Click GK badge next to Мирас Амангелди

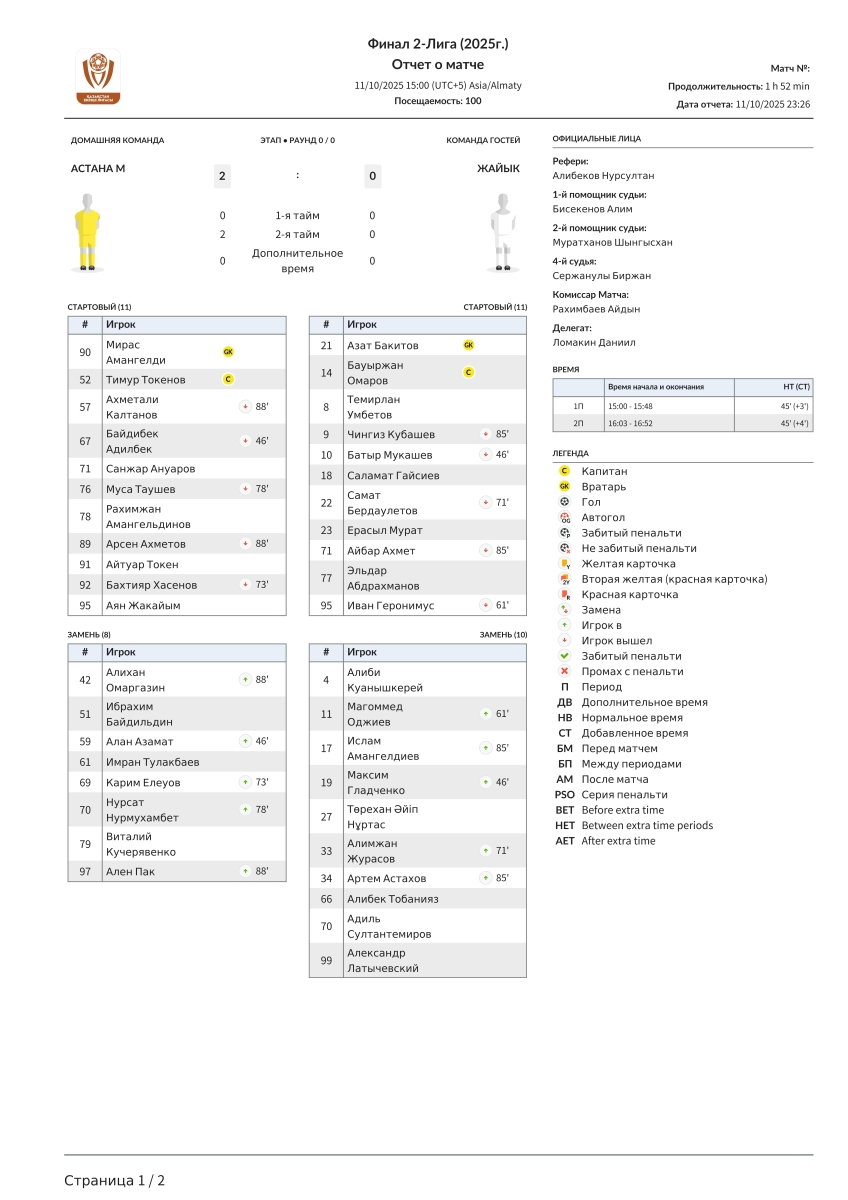click(x=228, y=352)
